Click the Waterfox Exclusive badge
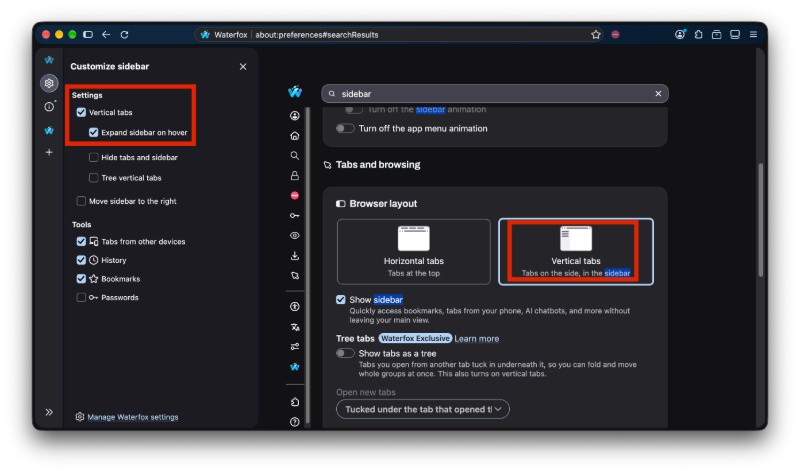Image resolution: width=800 pixels, height=473 pixels. tap(415, 338)
